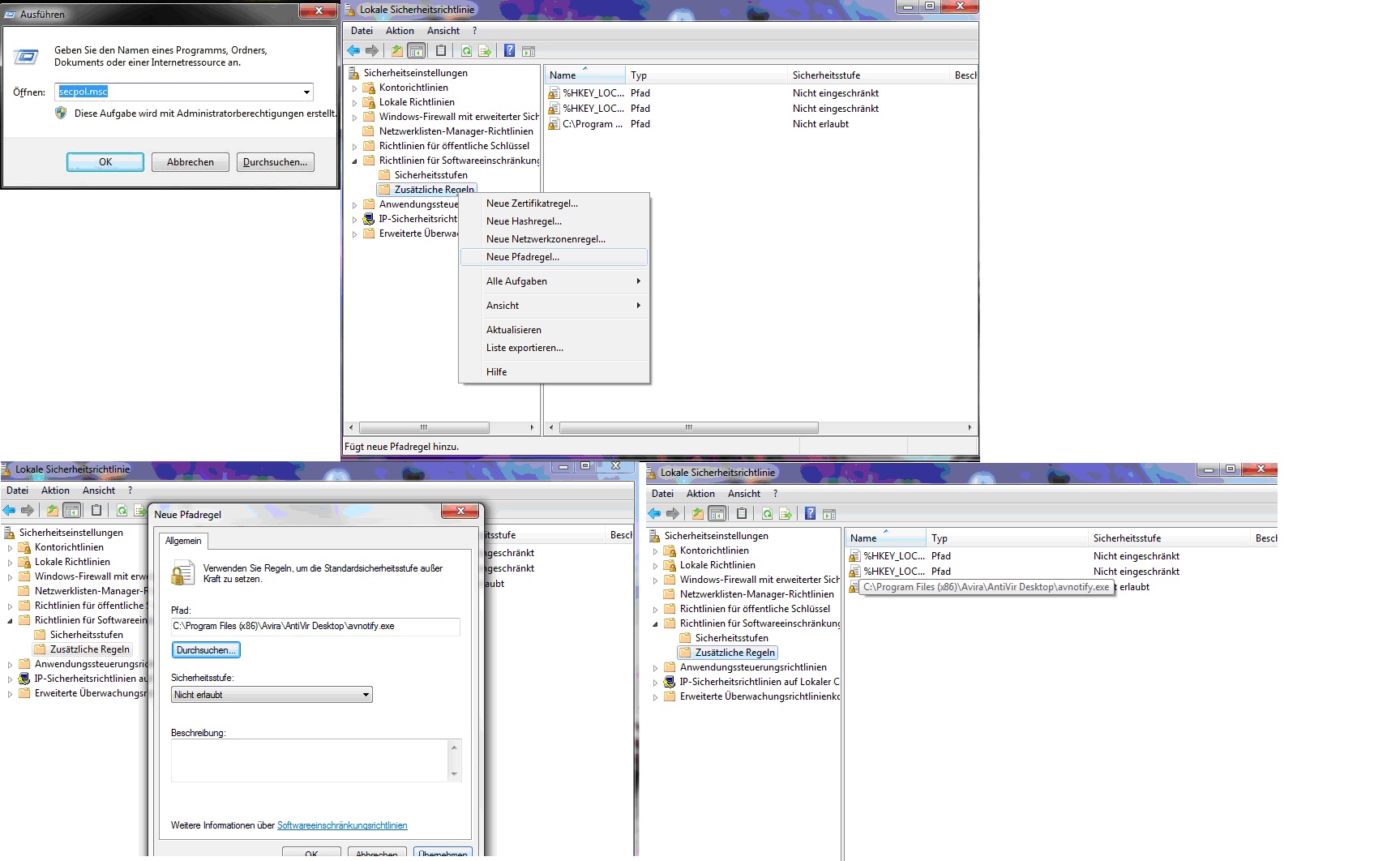Click the action pane icon in the context-menu window toolbar

[x=529, y=51]
